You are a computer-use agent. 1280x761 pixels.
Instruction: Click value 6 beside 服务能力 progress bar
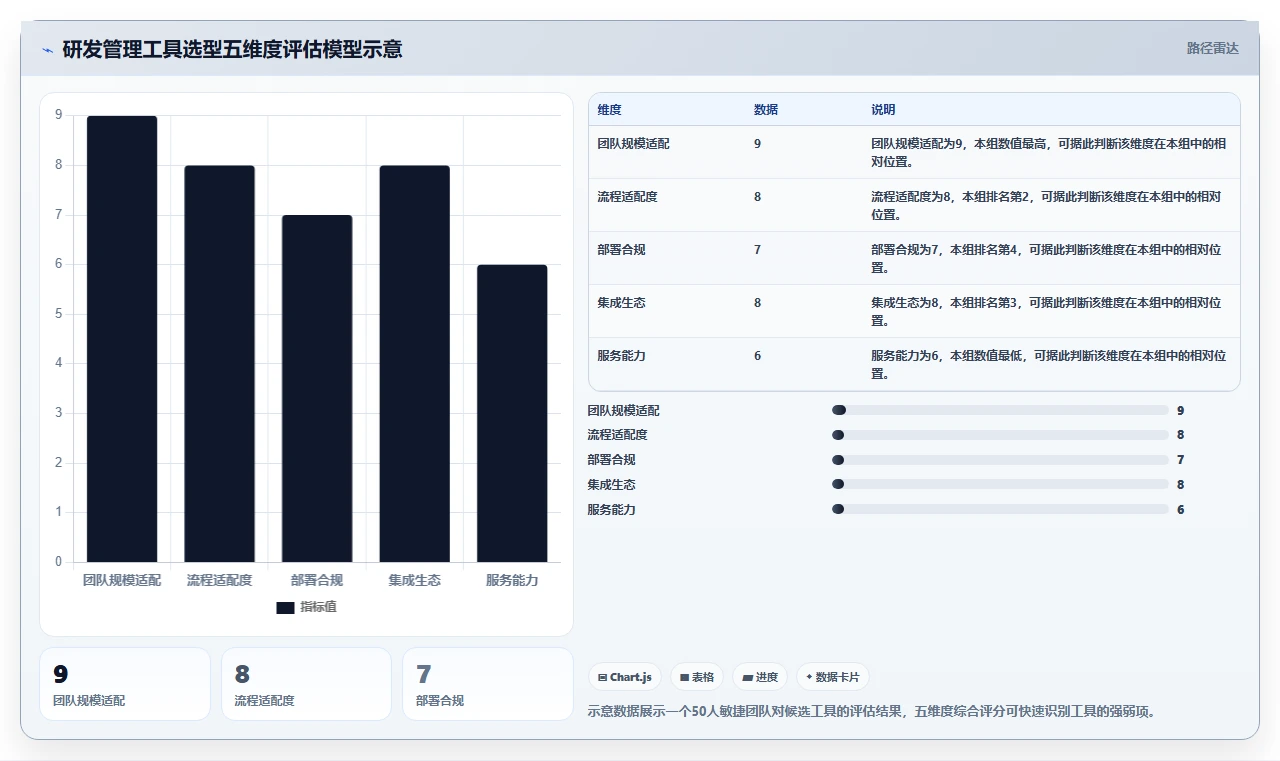pos(1181,509)
